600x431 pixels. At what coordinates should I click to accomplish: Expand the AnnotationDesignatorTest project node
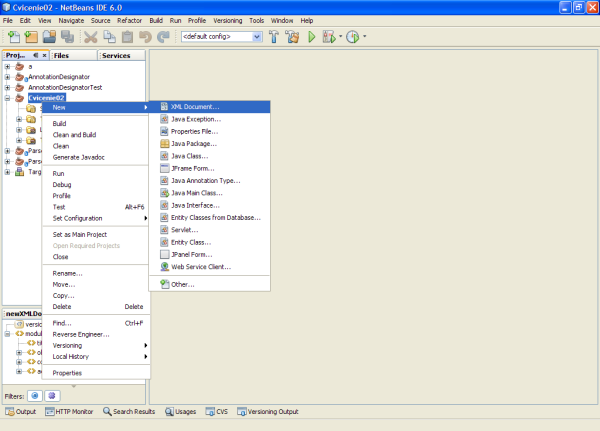tap(7, 88)
